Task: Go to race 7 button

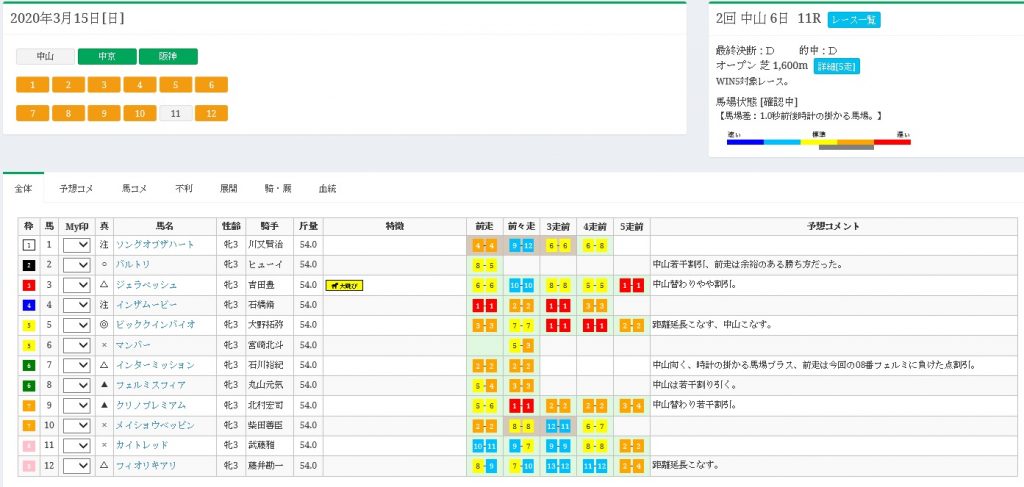Action: point(33,114)
